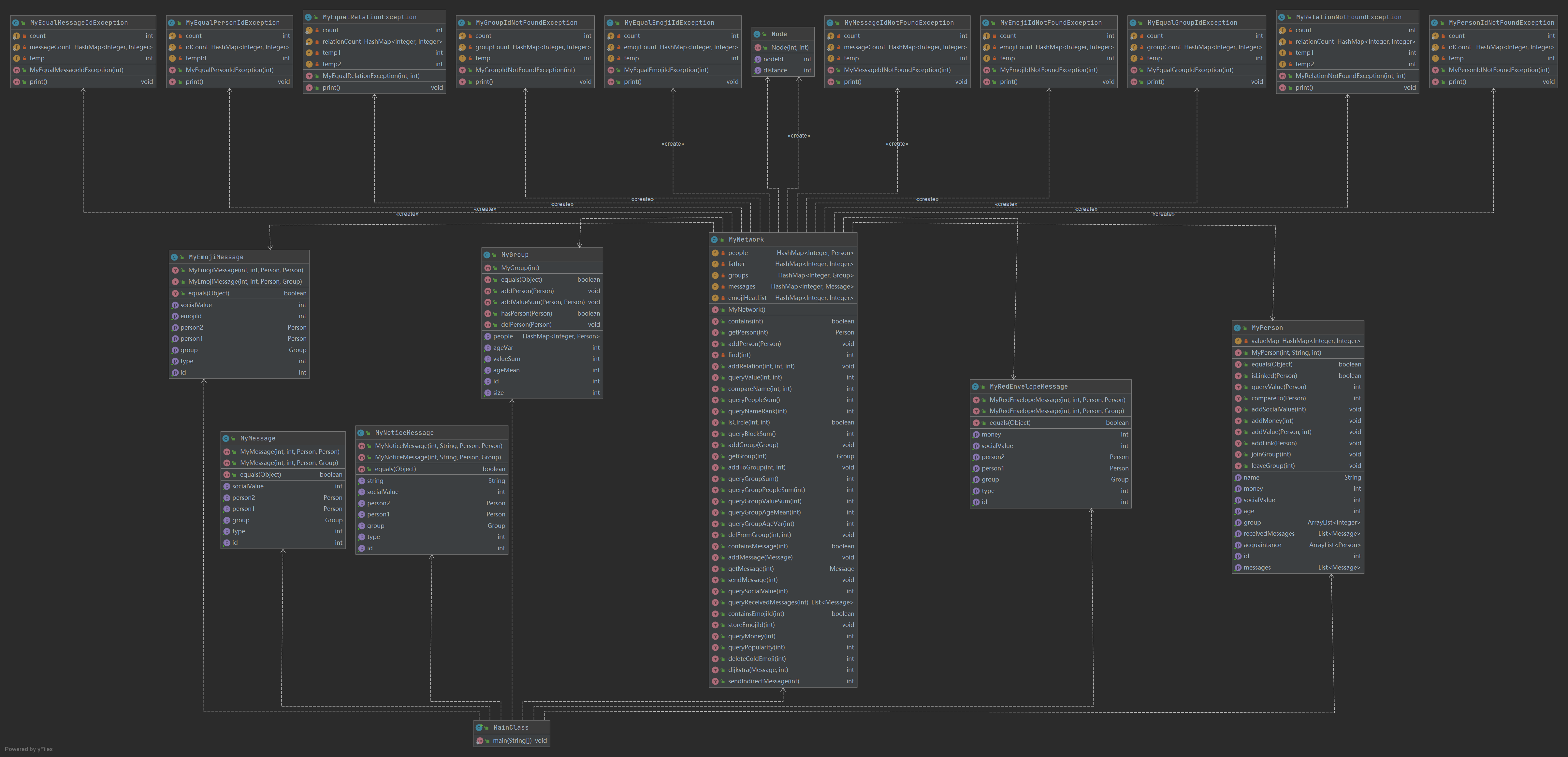Viewport: 1568px width, 757px height.
Task: Click the property icon beside ageVar in MyGroup
Action: 487,348
